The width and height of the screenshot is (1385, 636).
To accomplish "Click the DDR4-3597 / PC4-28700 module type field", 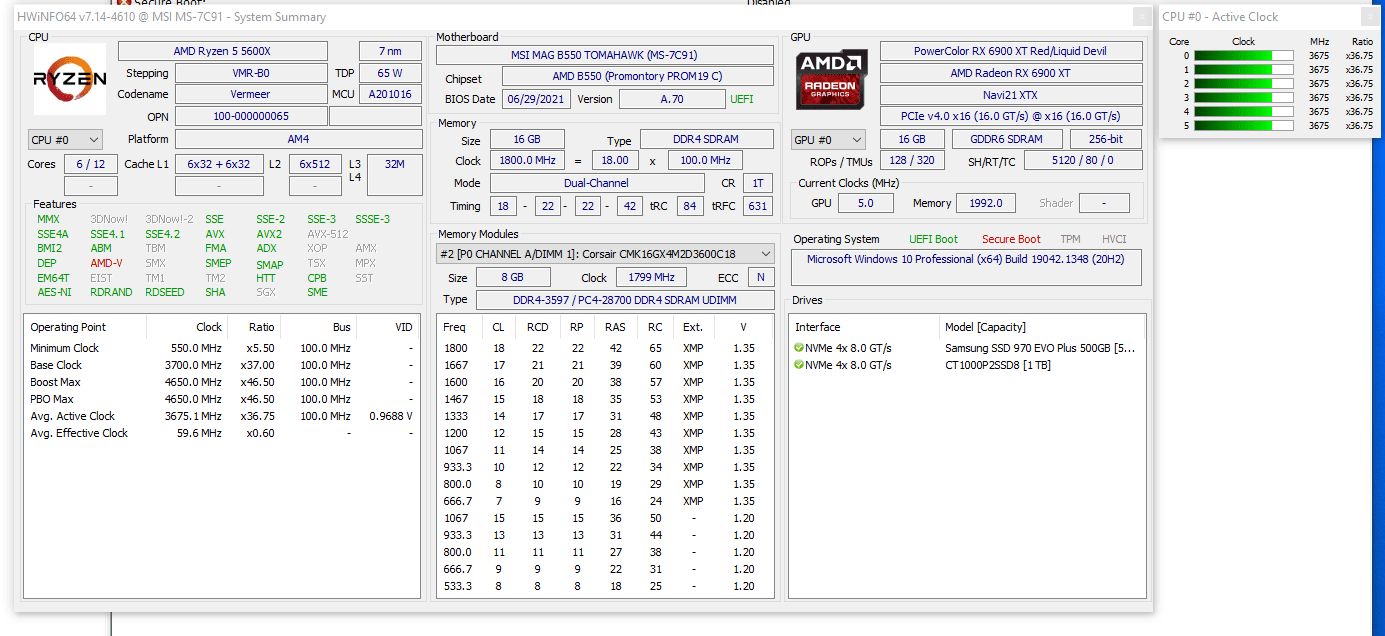I will click(x=625, y=300).
